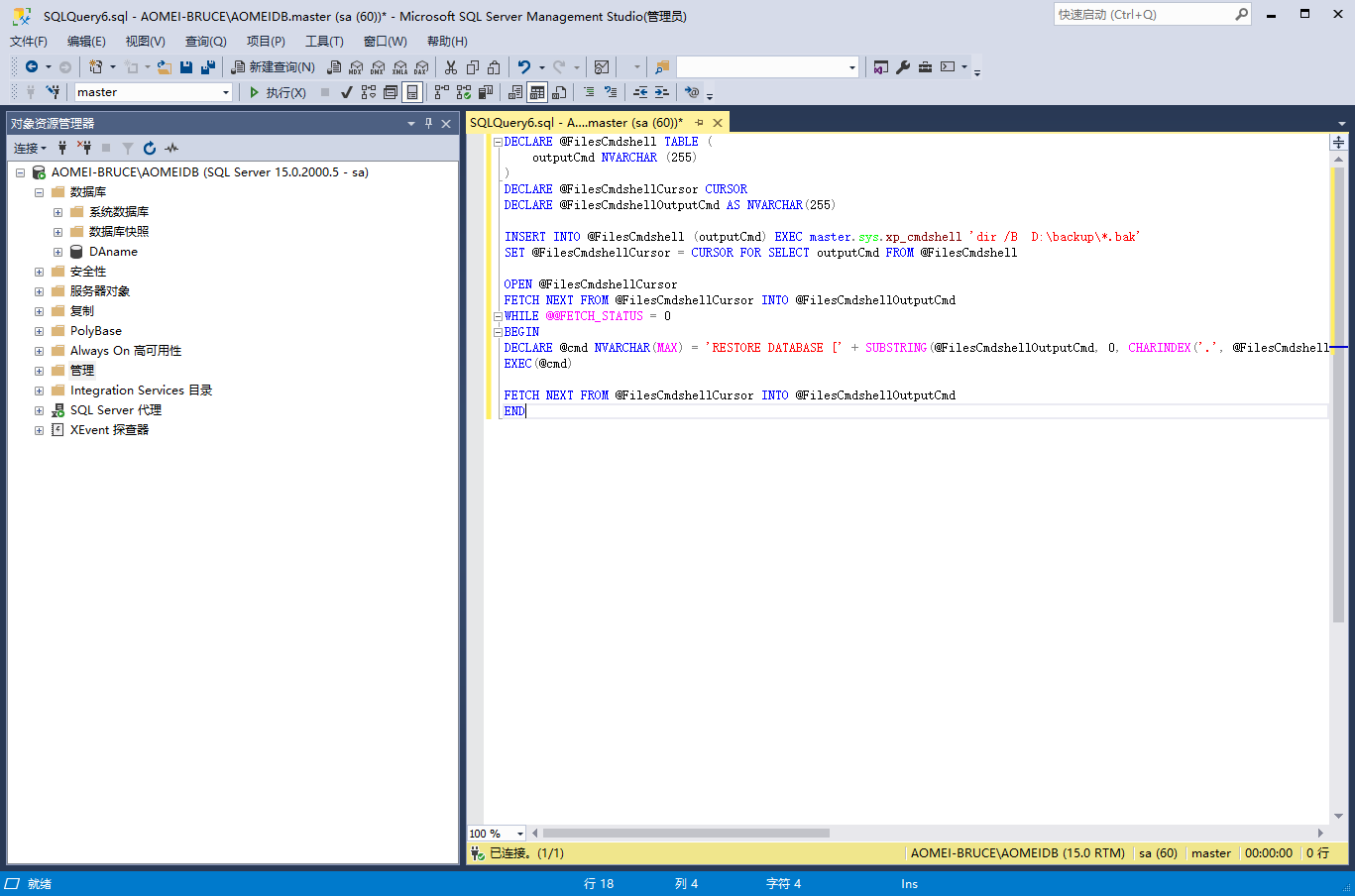Viewport: 1355px width, 896px height.
Task: Refresh the Object Explorer tree
Action: click(x=150, y=149)
